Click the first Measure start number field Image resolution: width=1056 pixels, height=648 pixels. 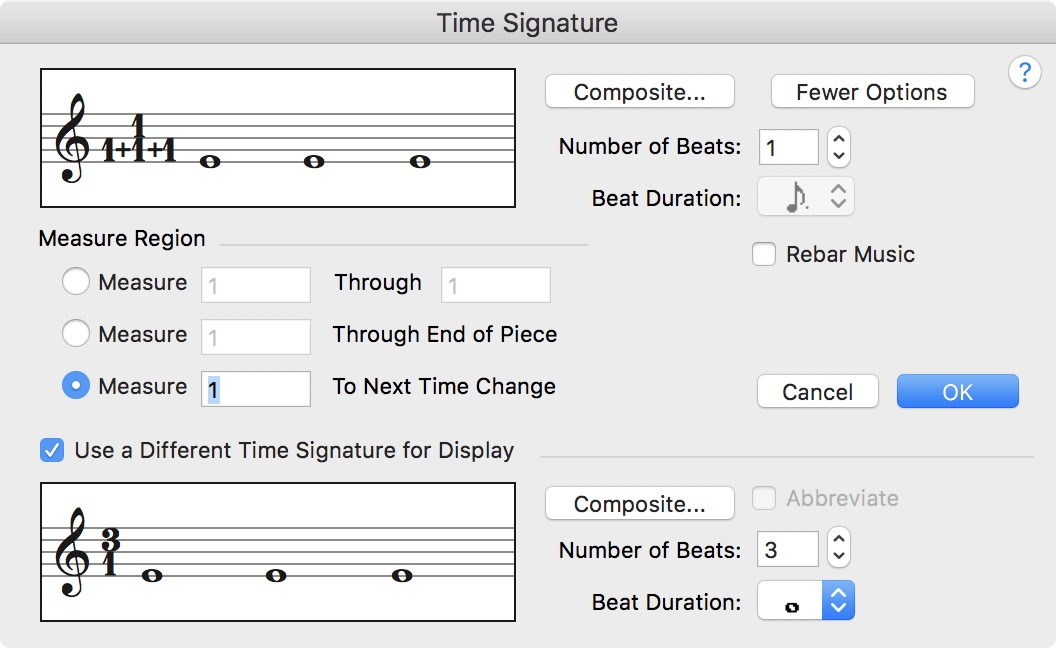click(x=256, y=285)
